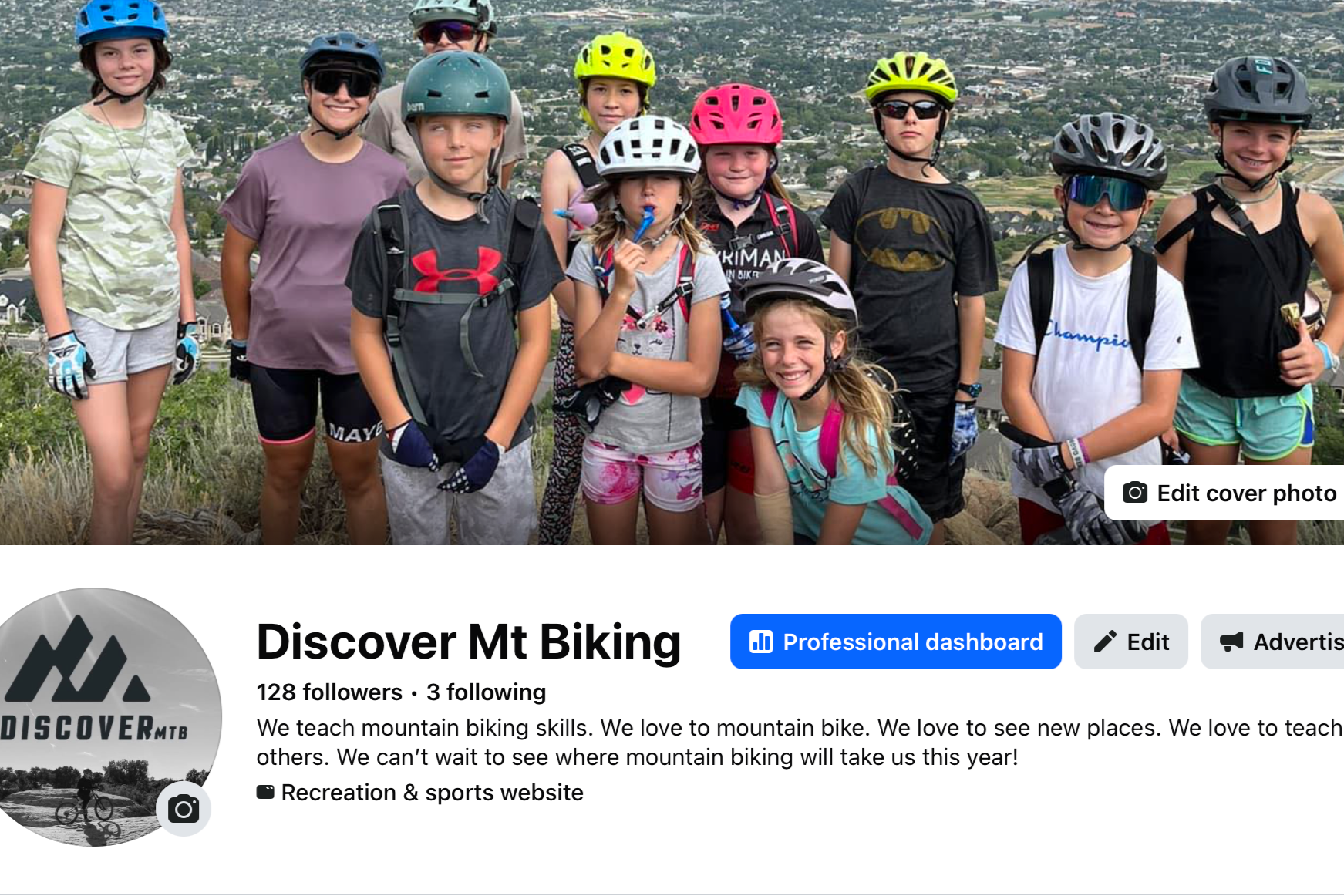
Task: Click the Professional dashboard chart icon
Action: [x=761, y=642]
